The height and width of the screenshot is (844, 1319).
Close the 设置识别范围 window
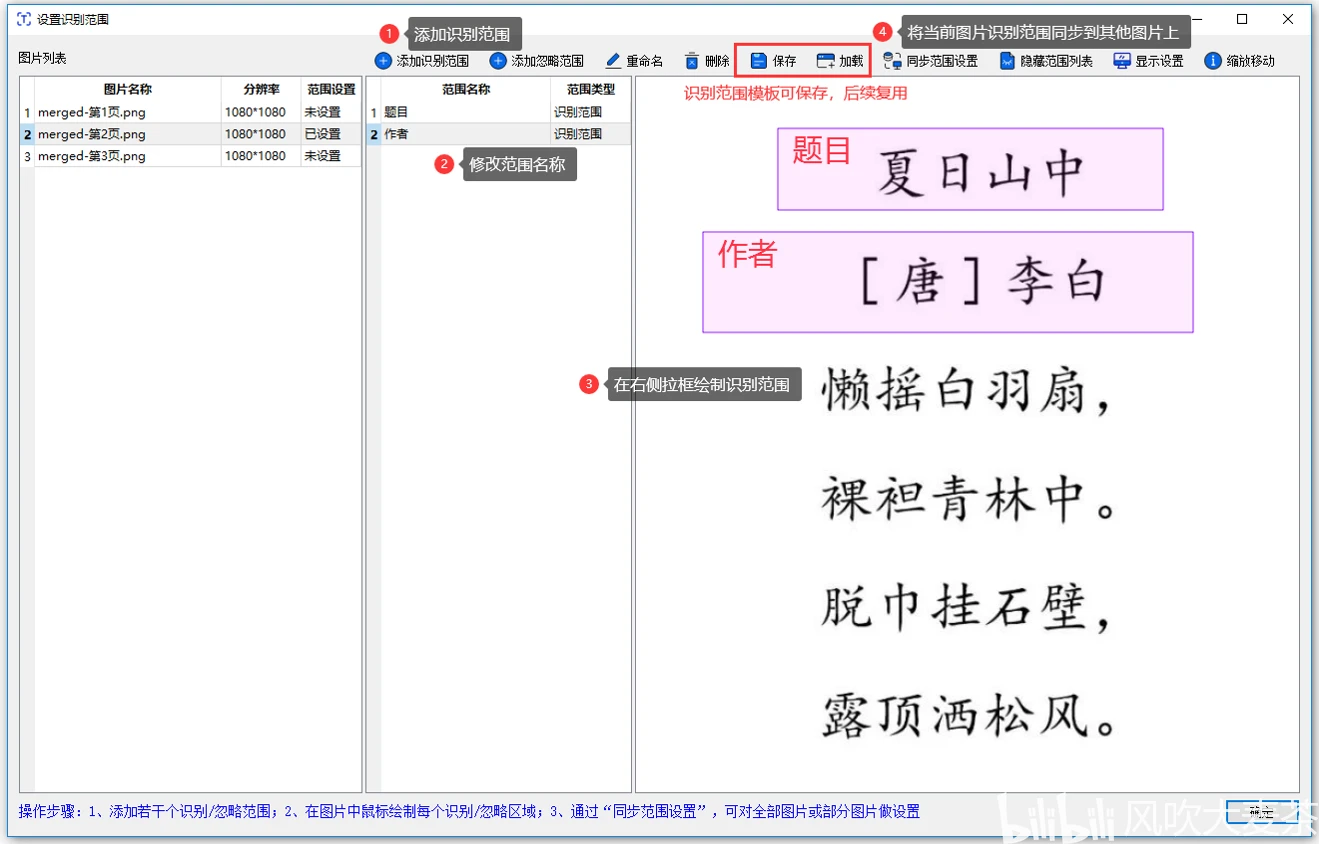(1288, 19)
